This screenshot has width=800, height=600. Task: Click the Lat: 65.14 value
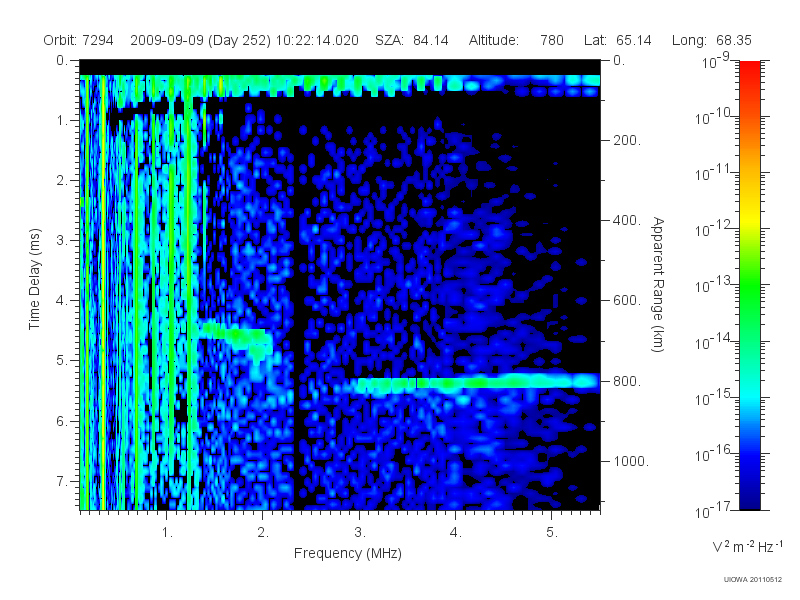coord(618,40)
